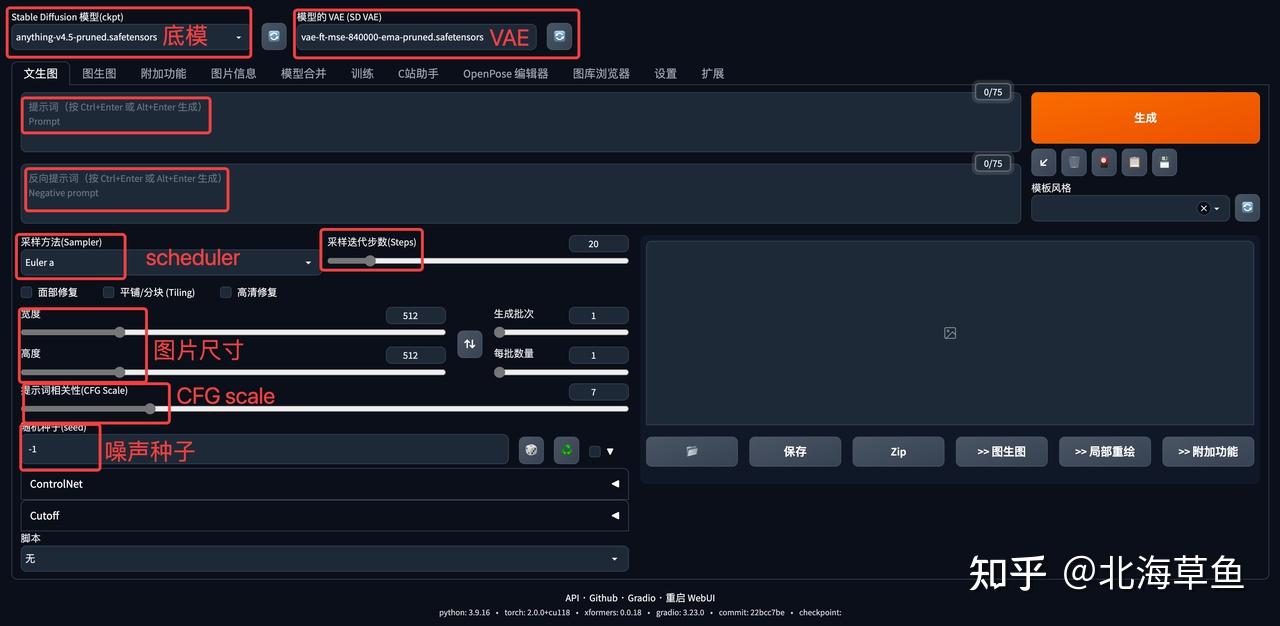This screenshot has width=1280, height=626.
Task: Show extra networks via red card icon
Action: point(1104,162)
